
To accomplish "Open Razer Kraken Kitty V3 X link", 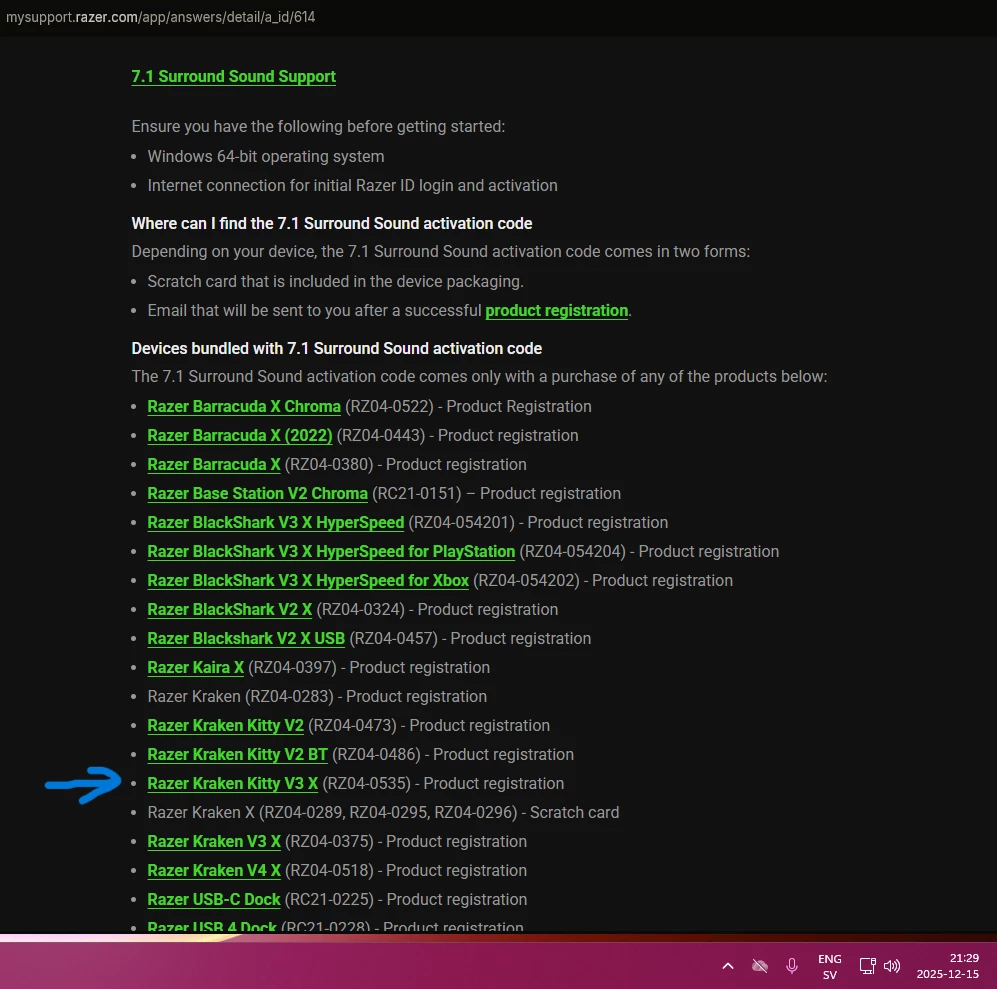I will 233,784.
